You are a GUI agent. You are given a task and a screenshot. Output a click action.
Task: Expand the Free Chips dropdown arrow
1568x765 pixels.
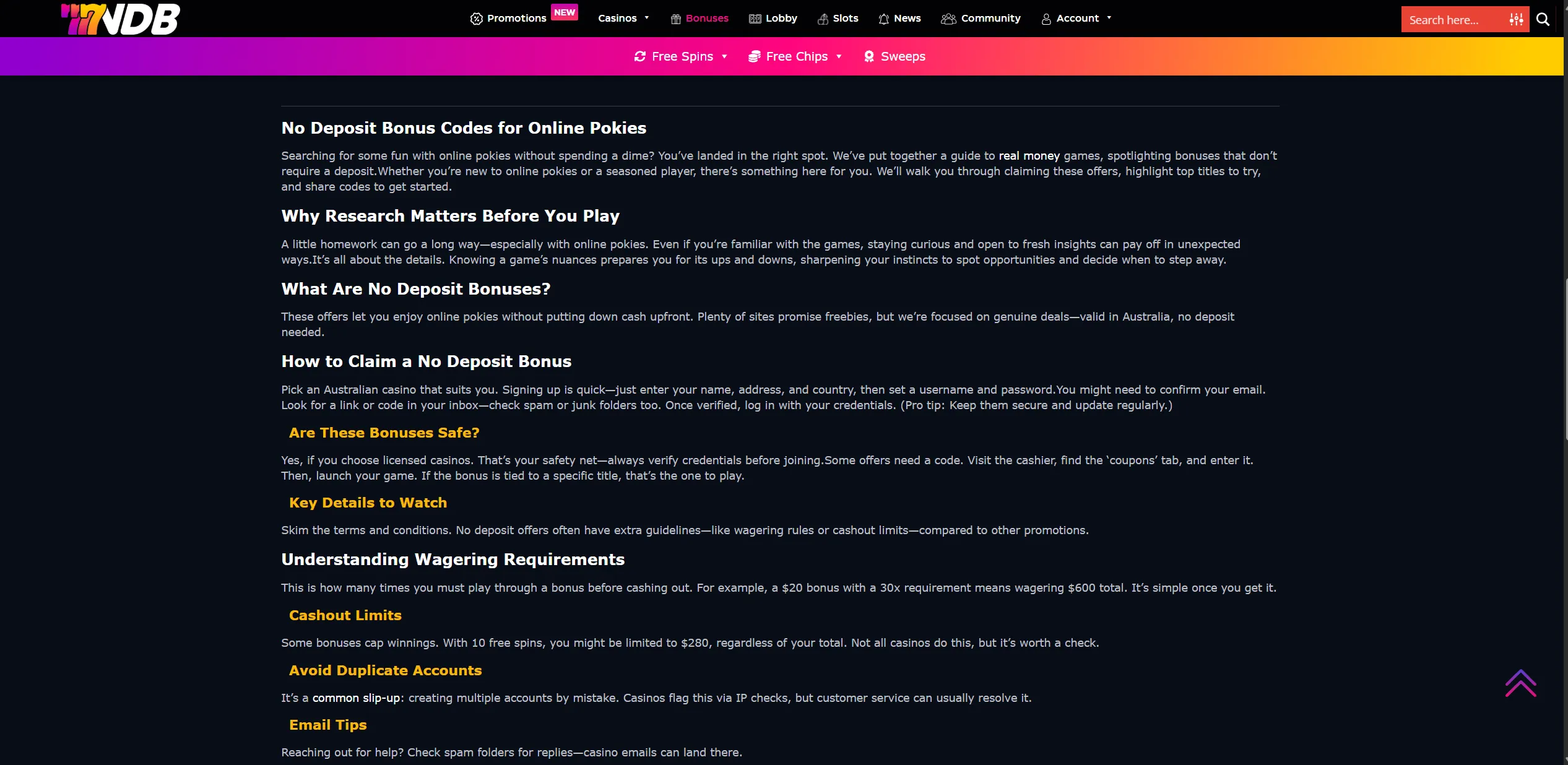(x=839, y=56)
